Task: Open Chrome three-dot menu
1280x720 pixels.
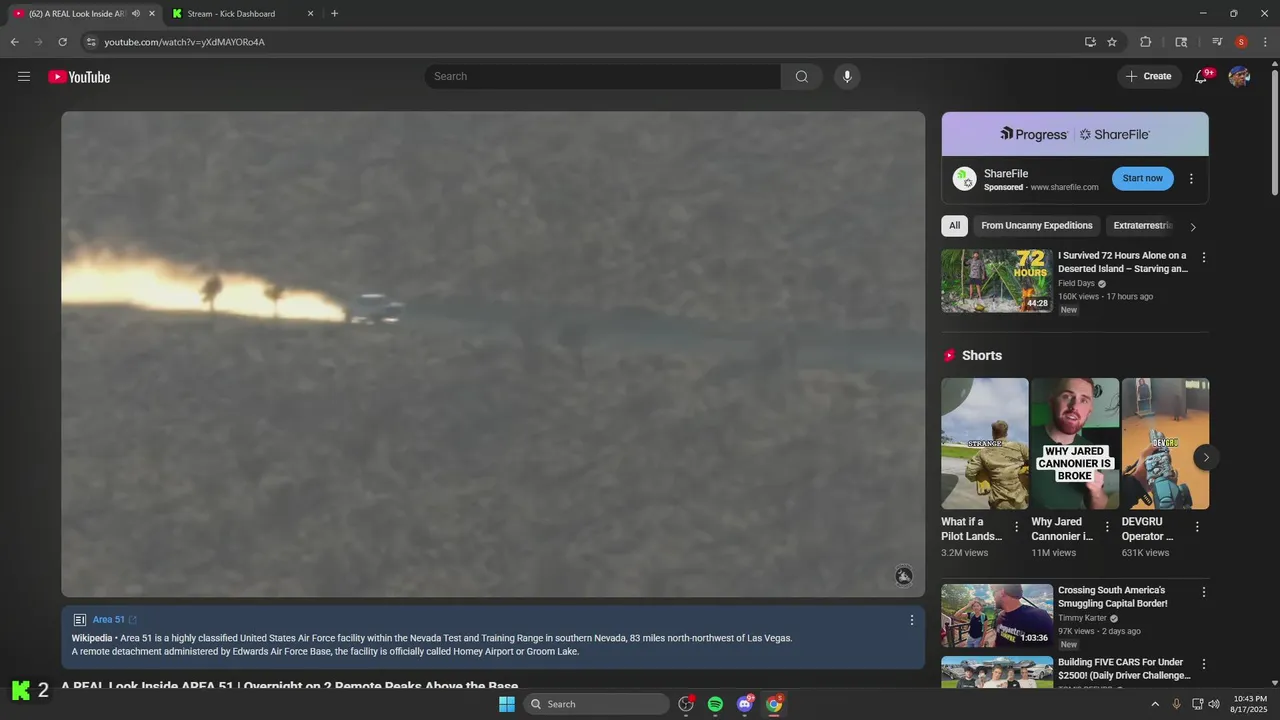Action: pos(1265,42)
